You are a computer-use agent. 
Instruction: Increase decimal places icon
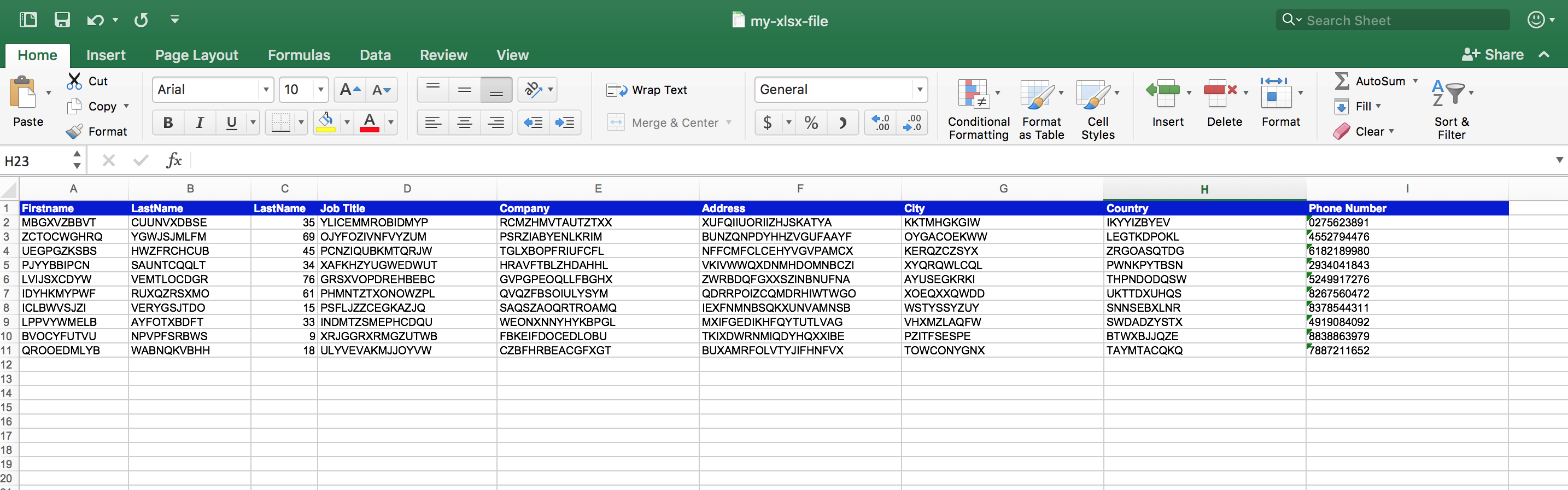click(880, 122)
